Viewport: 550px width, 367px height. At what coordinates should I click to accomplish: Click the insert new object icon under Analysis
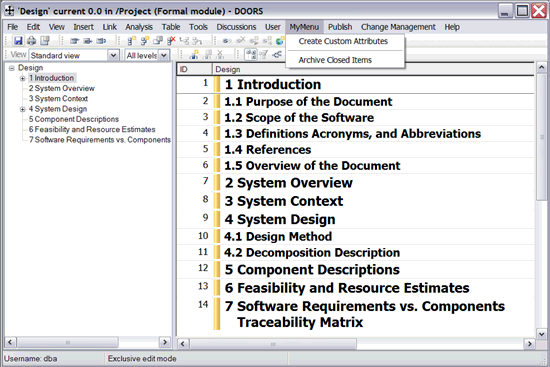point(132,41)
